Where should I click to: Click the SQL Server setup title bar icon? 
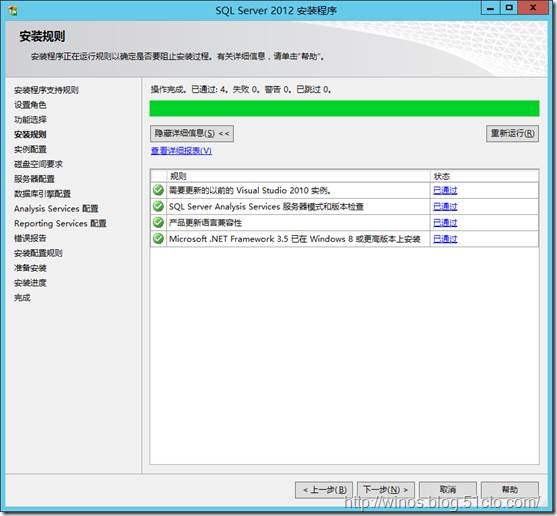click(x=13, y=11)
